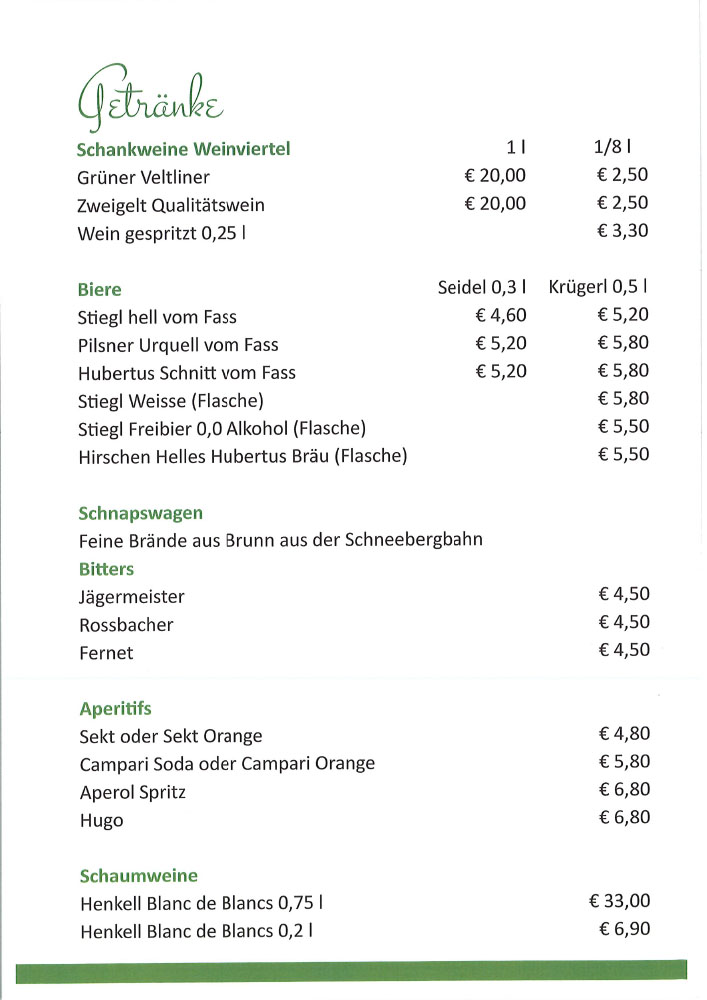Click the green footer bar
Screen dimensions: 707x1000
tap(352, 970)
